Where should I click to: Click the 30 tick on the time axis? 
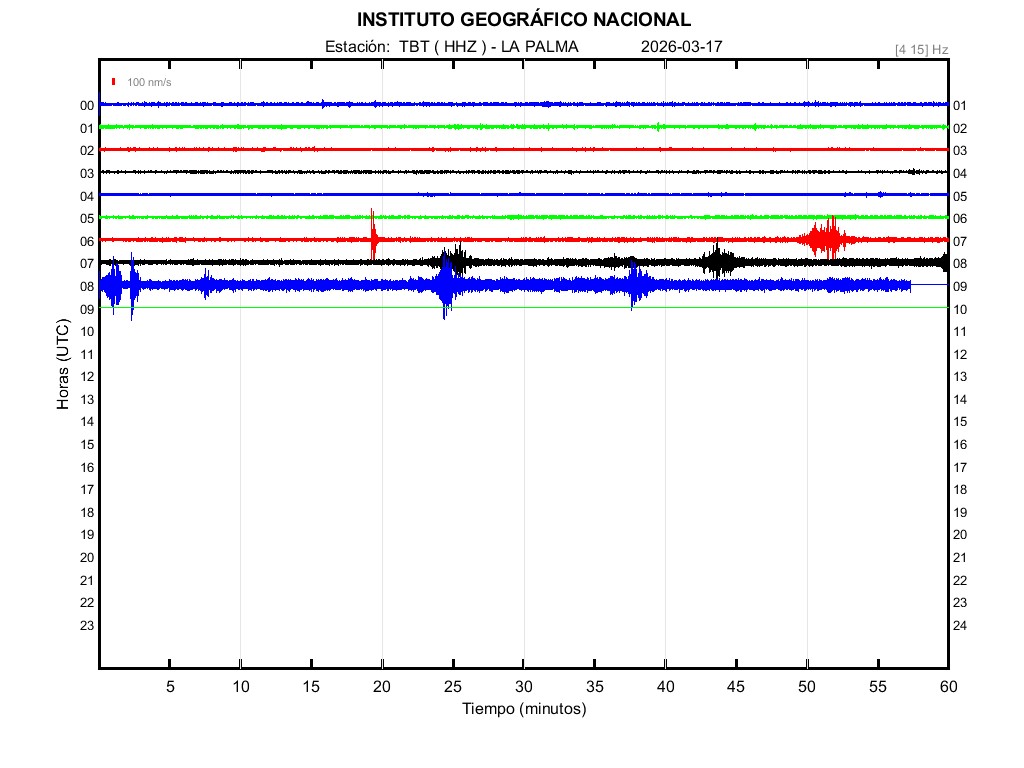point(523,686)
